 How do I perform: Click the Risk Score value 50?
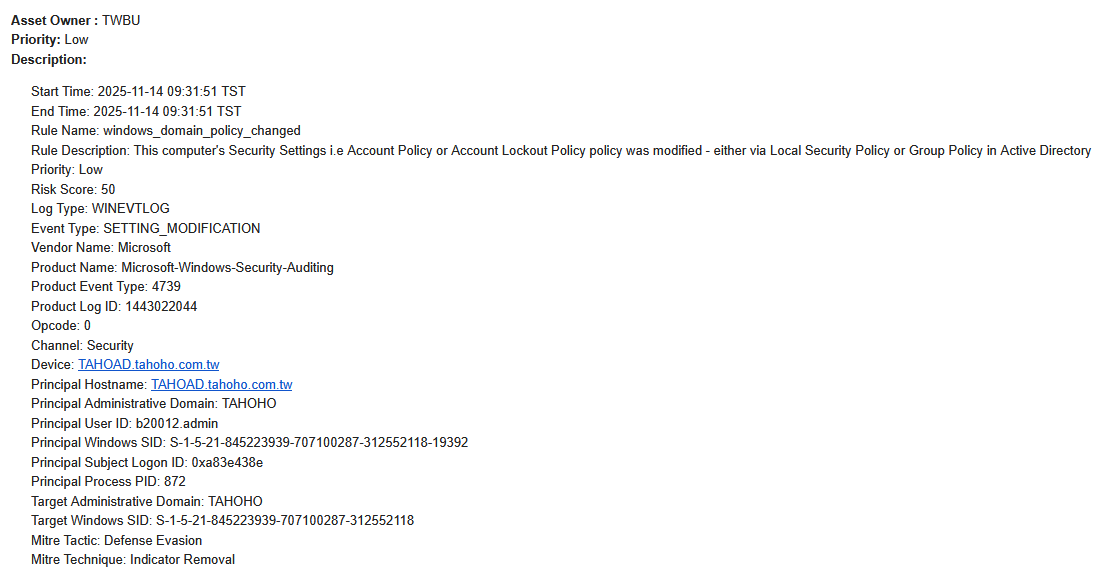[x=108, y=189]
